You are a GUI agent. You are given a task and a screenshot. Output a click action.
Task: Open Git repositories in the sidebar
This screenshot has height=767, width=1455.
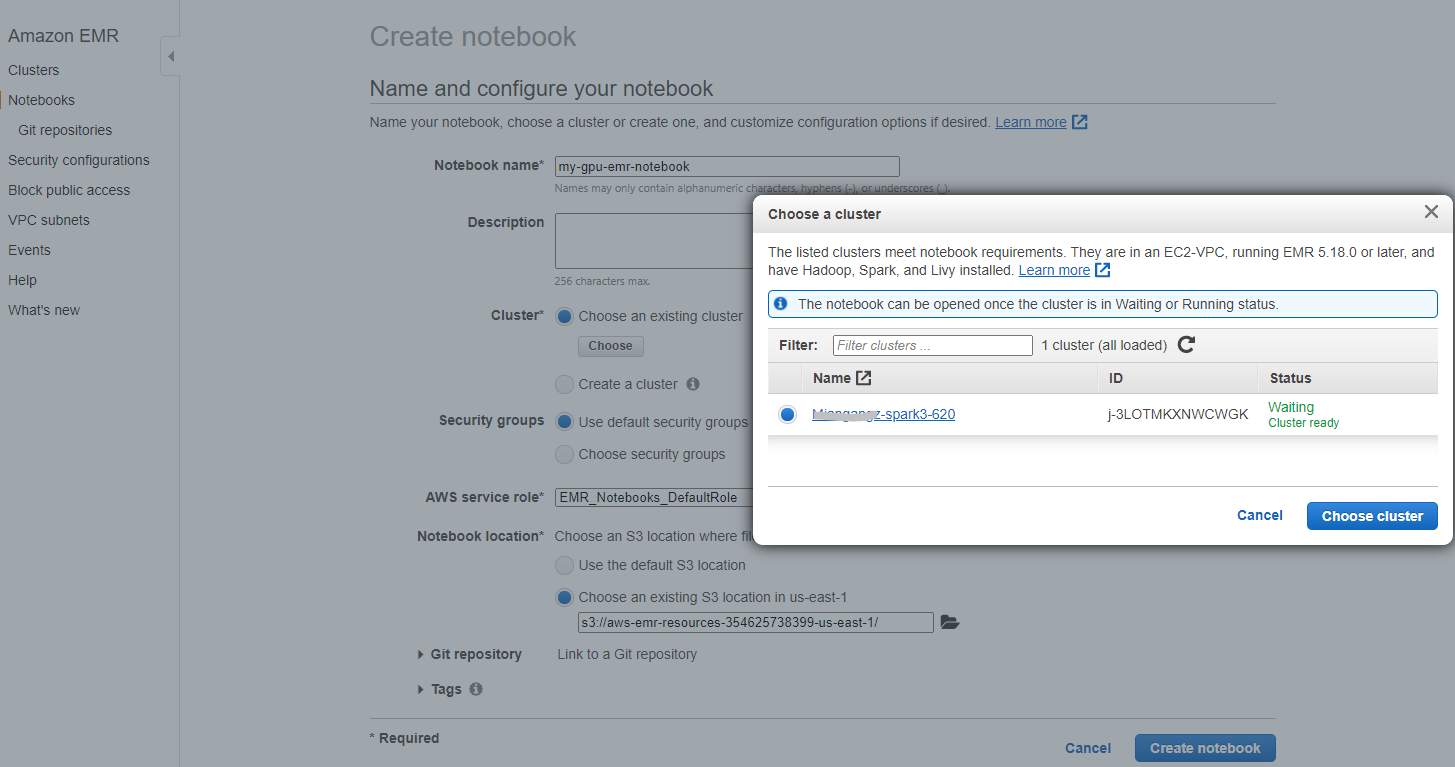65,130
